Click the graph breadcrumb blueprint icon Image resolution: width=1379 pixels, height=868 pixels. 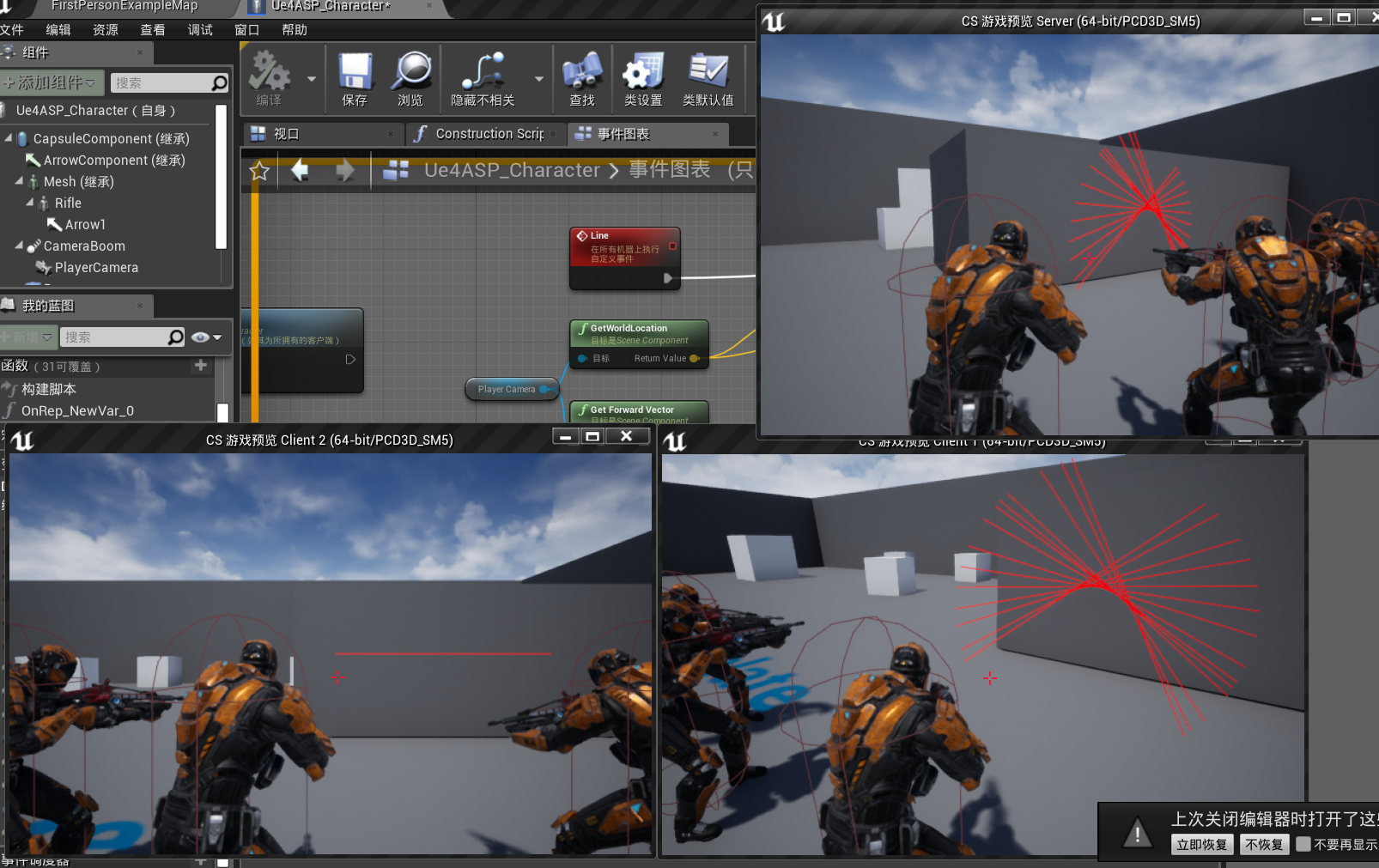click(395, 170)
